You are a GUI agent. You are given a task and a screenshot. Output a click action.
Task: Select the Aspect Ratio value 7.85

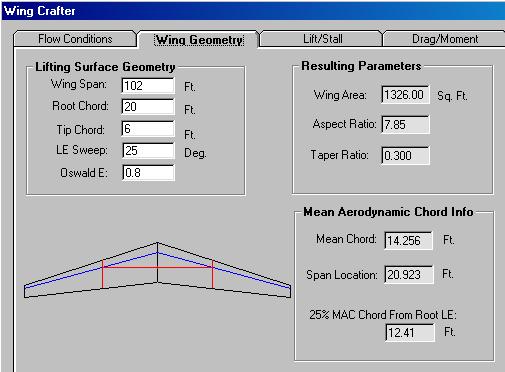tap(405, 125)
